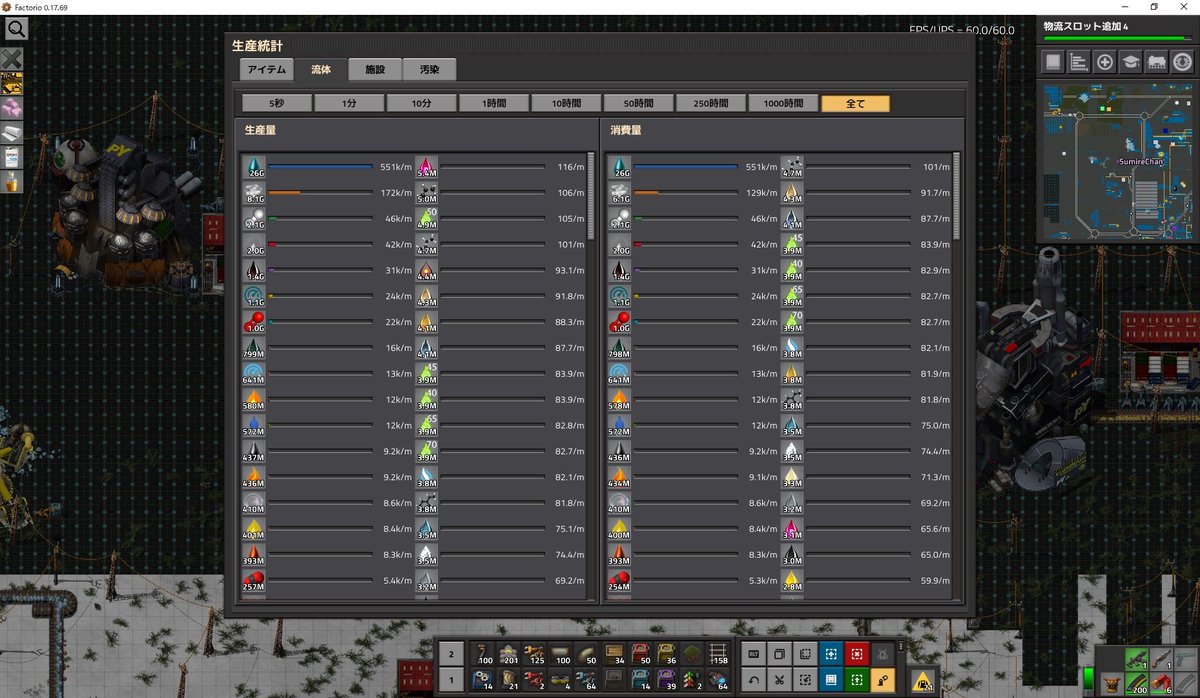This screenshot has width=1200, height=698.
Task: Click the green dashed-frame up-arrow shortcut
Action: [x=856, y=680]
